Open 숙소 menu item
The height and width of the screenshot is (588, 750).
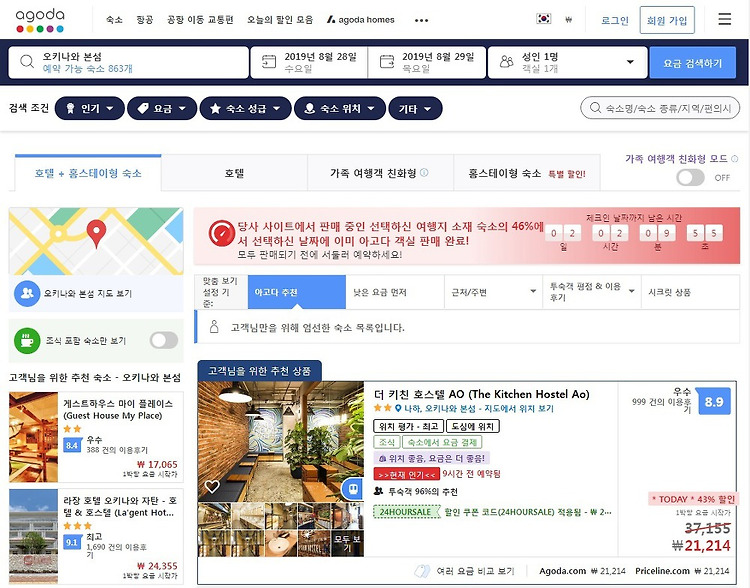(x=114, y=20)
